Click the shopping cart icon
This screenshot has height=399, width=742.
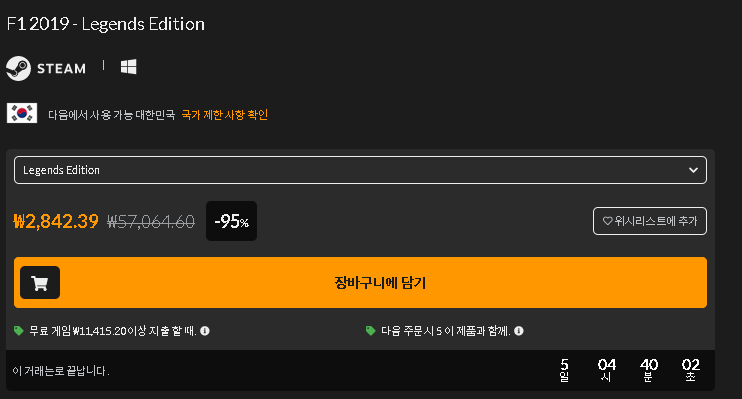coord(40,283)
